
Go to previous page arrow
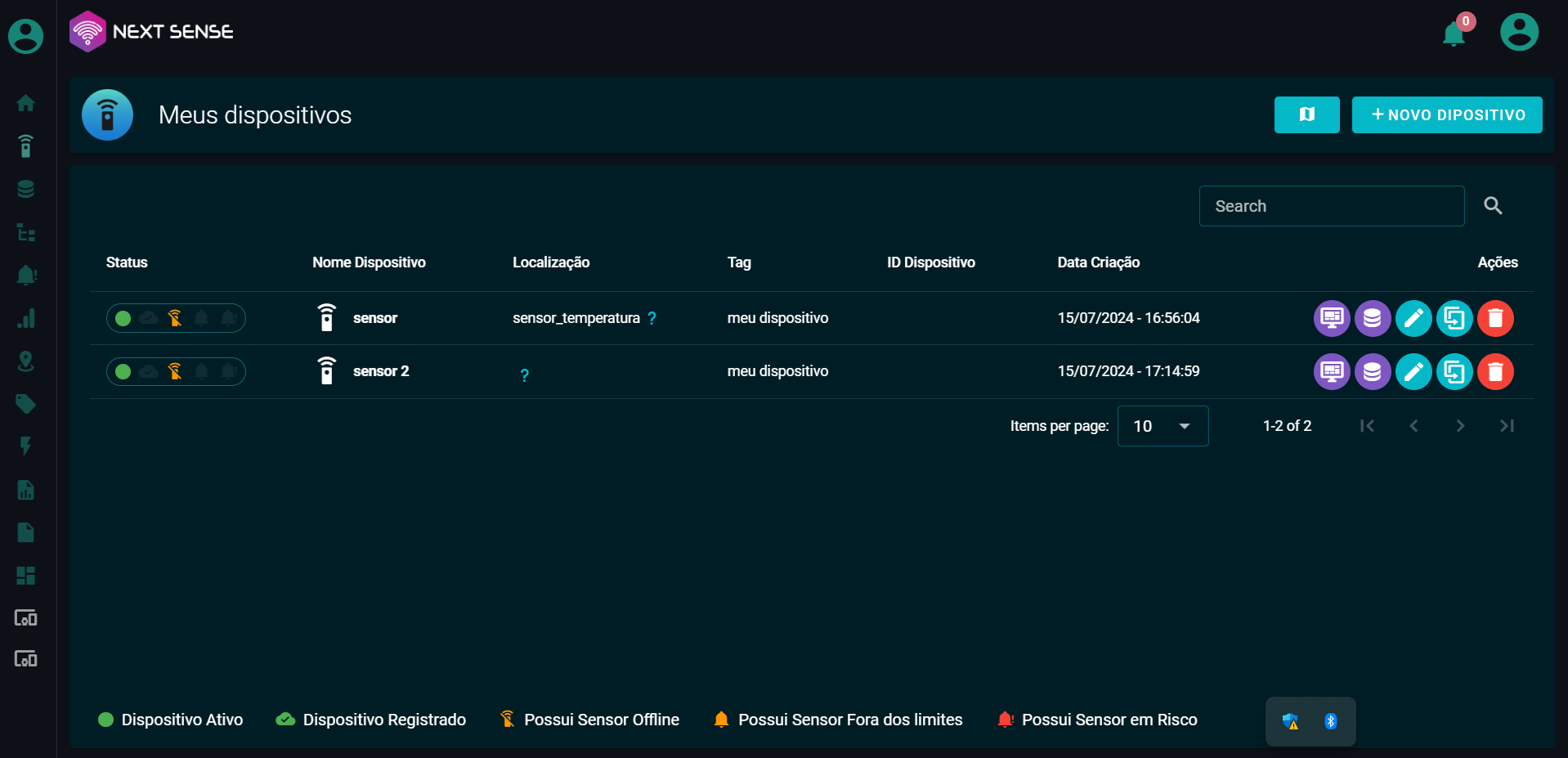pos(1413,426)
